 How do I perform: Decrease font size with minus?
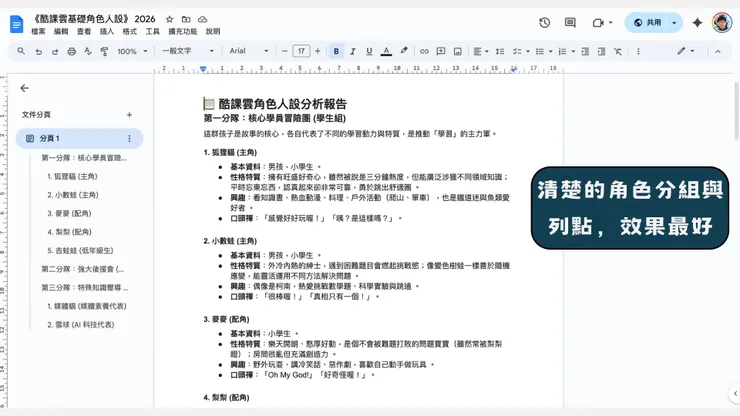(285, 51)
